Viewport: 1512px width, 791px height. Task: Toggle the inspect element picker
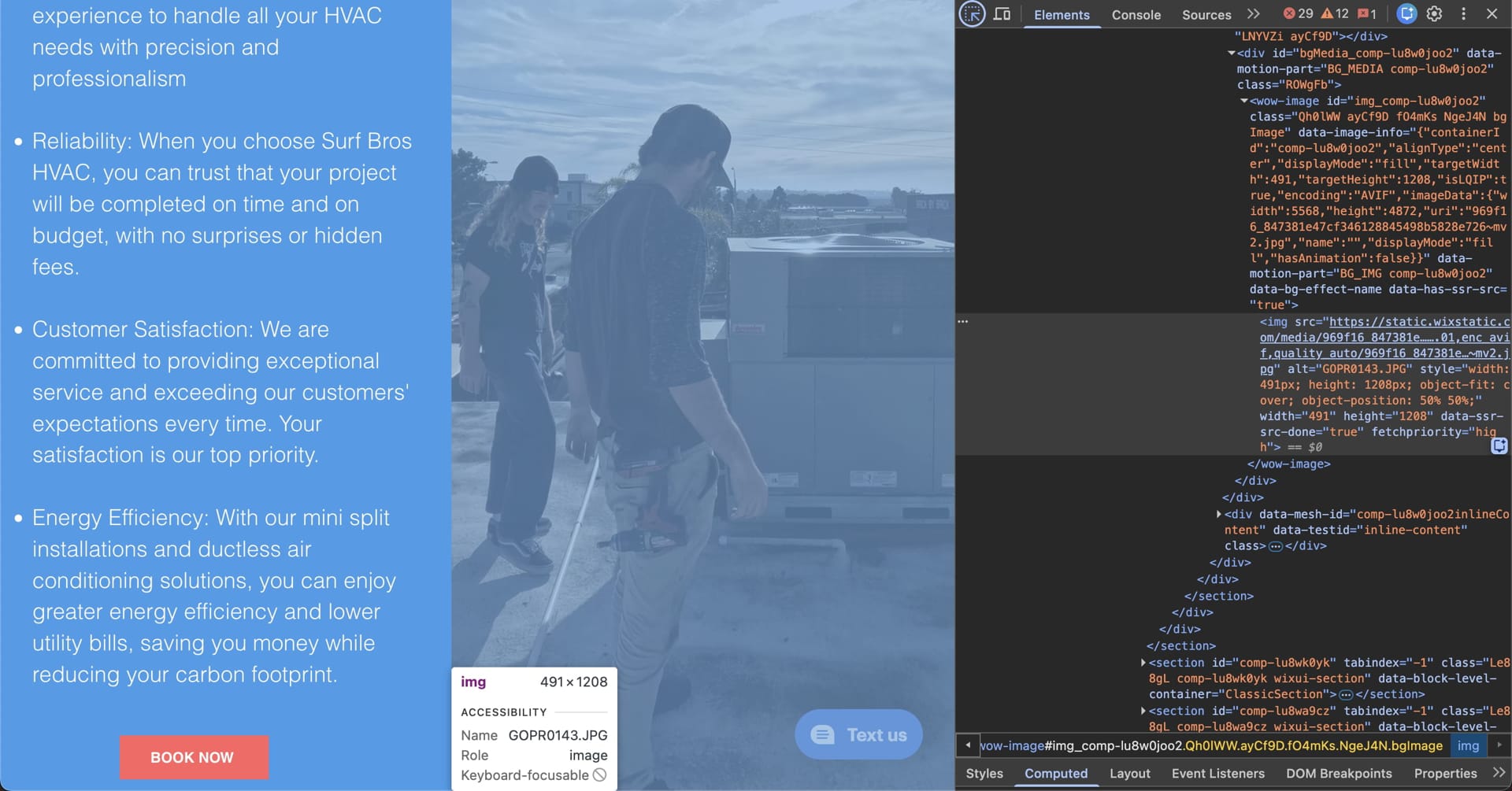(973, 14)
